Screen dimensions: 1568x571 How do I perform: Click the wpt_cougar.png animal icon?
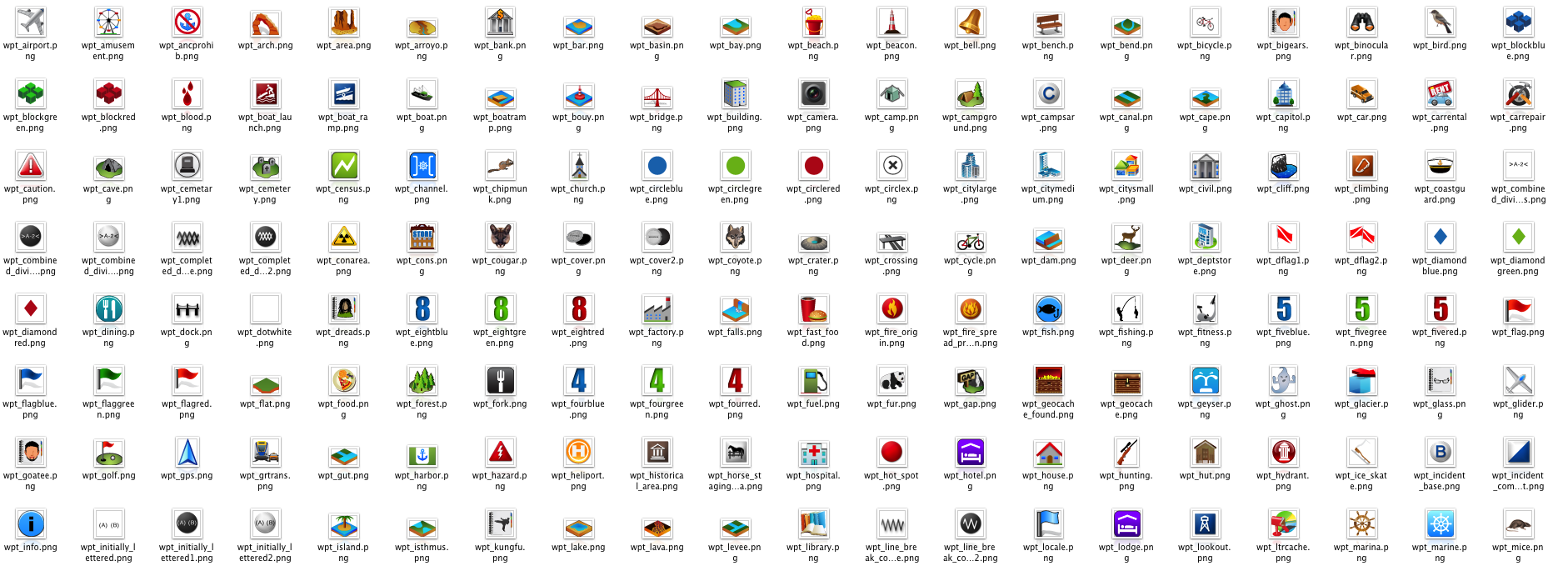500,237
